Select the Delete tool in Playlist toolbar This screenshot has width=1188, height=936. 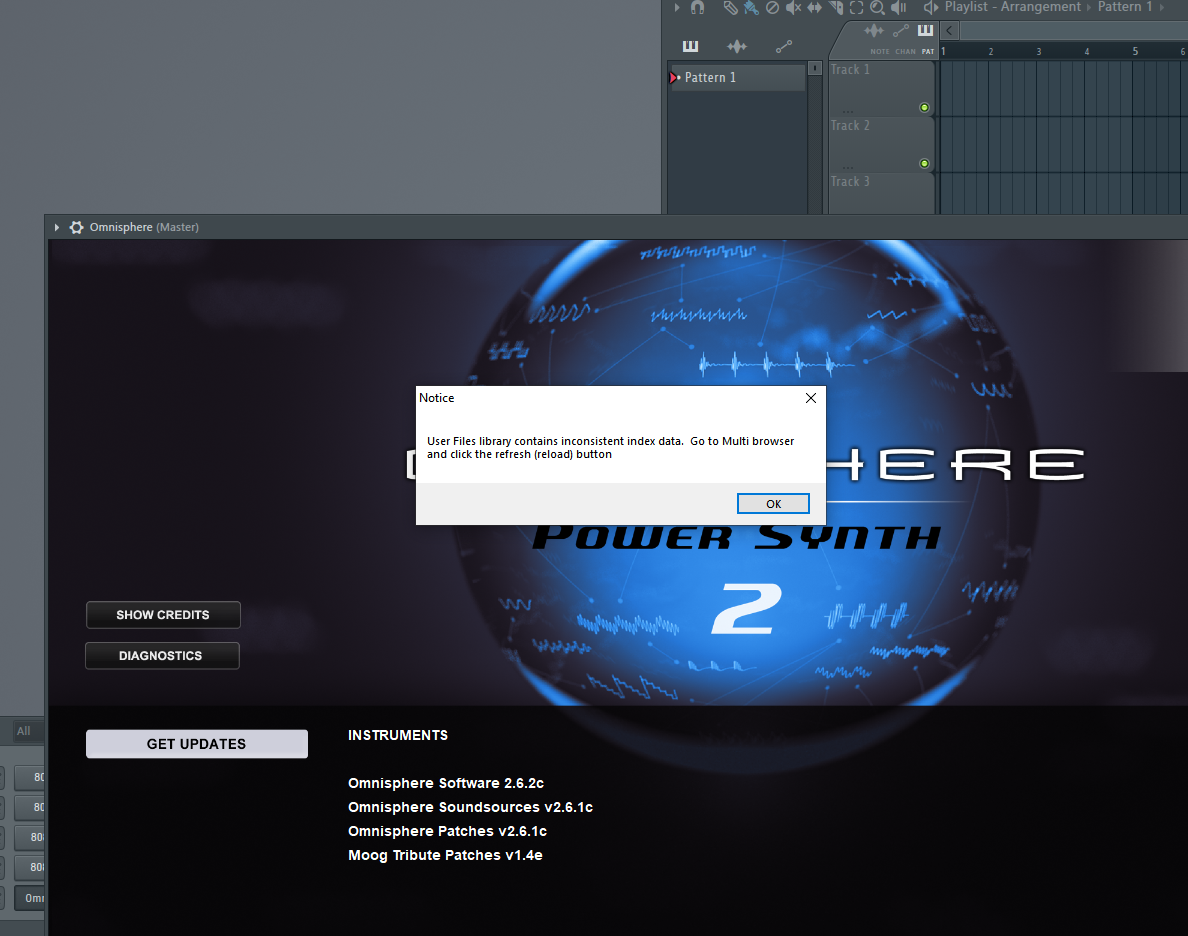[772, 8]
